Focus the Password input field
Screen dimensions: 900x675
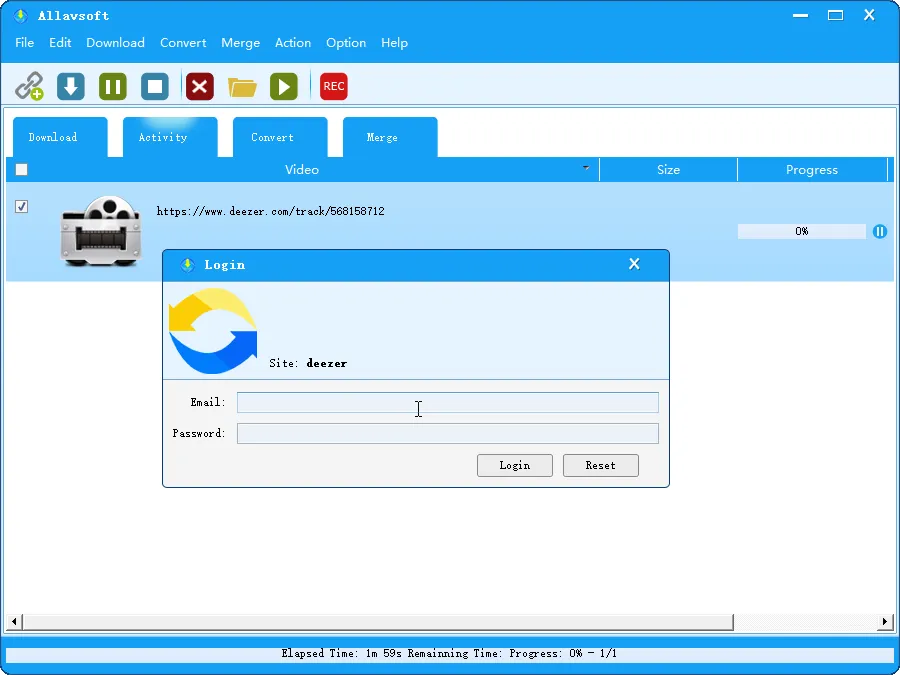coord(448,433)
